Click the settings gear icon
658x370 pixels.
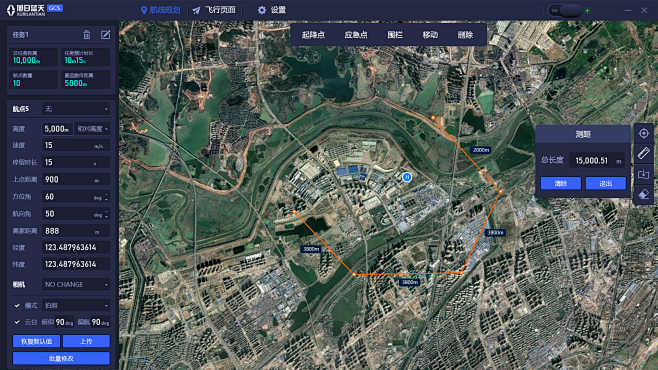tap(262, 10)
